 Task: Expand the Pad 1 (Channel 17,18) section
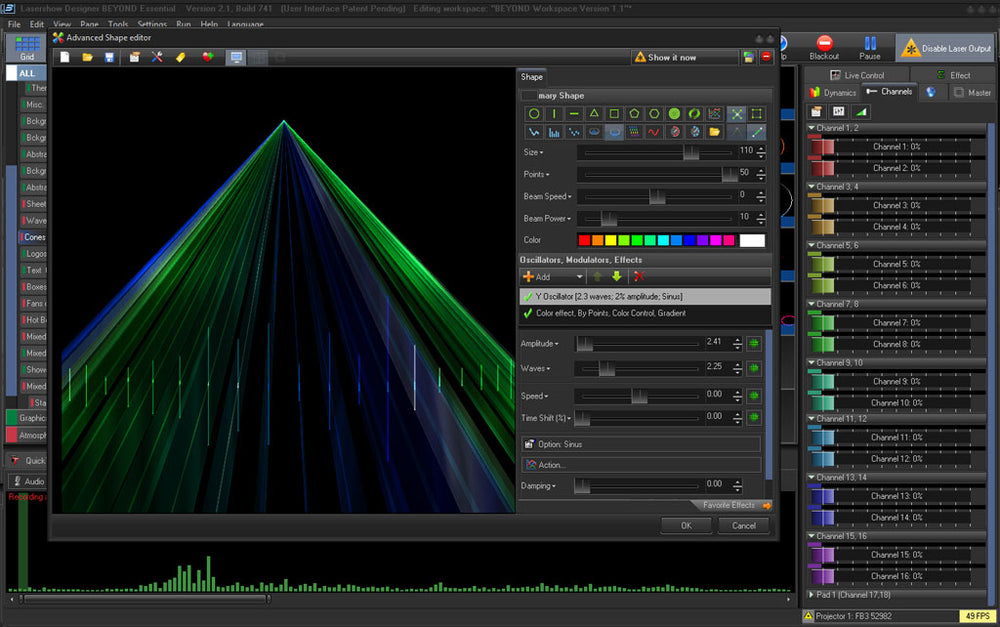click(x=811, y=595)
